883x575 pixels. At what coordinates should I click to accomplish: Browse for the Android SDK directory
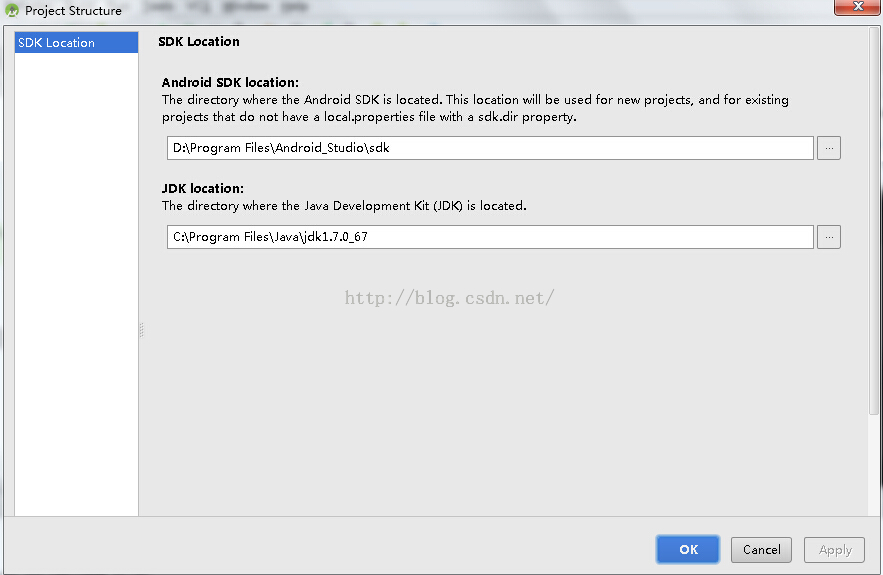[828, 148]
